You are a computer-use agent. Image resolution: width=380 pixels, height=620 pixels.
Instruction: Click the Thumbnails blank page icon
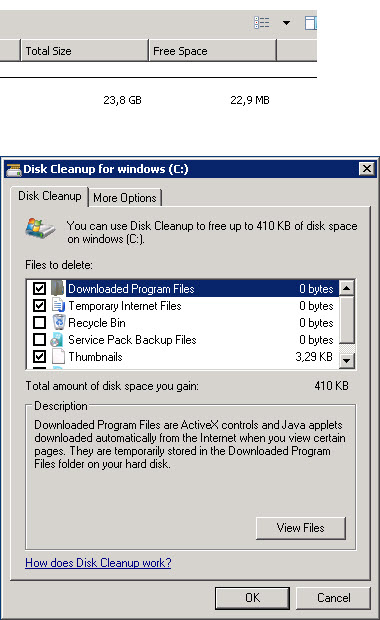pos(58,356)
